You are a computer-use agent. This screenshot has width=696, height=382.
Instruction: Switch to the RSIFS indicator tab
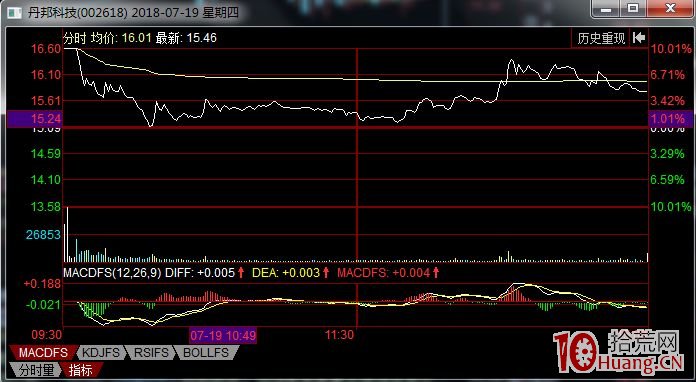[x=151, y=353]
